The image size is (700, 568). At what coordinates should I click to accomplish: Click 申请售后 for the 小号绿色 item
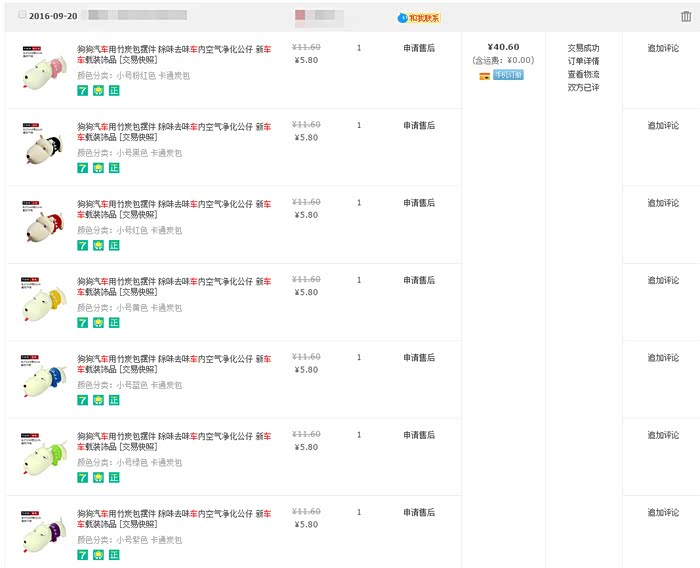[x=419, y=435]
